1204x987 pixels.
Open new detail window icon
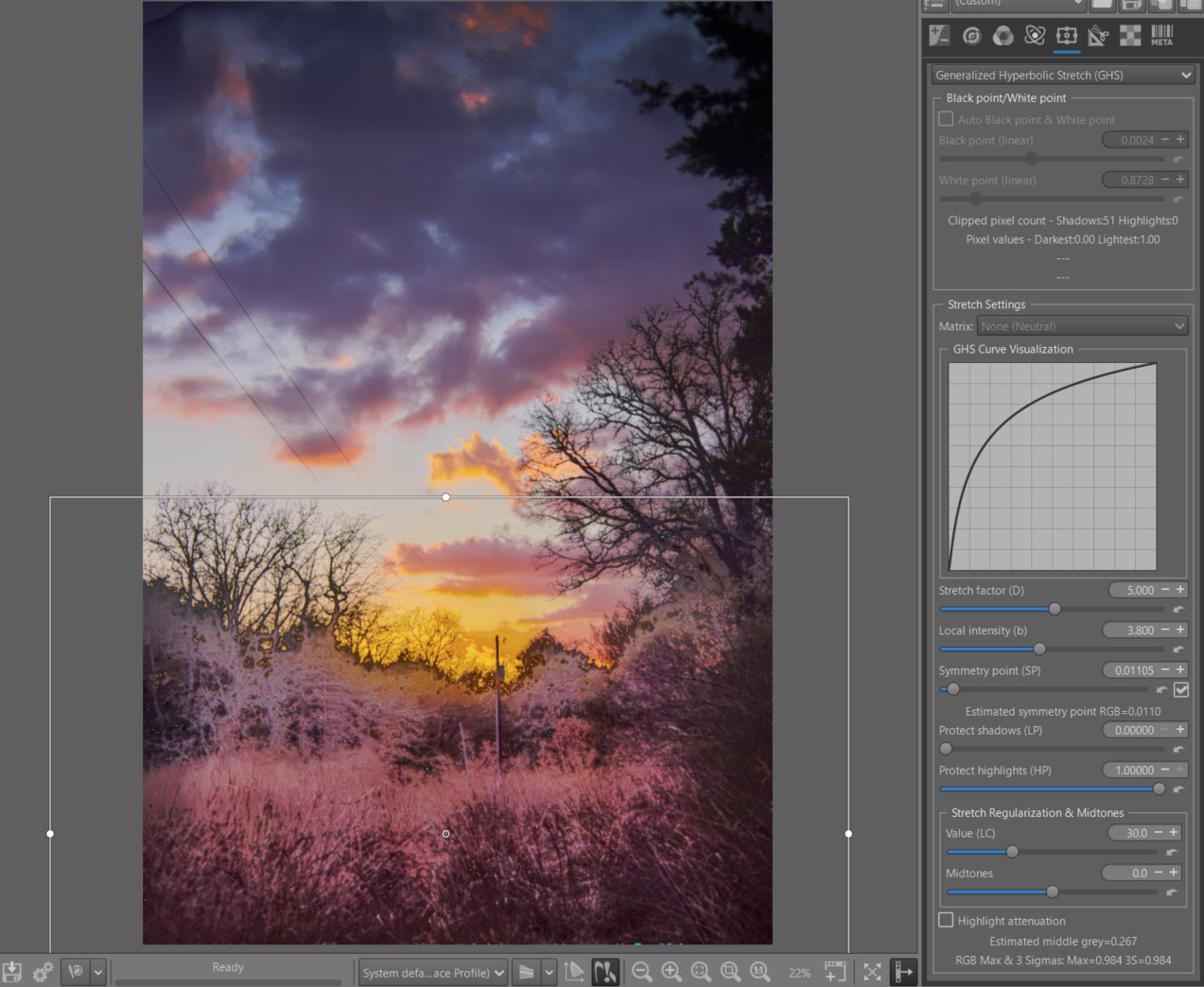[834, 972]
